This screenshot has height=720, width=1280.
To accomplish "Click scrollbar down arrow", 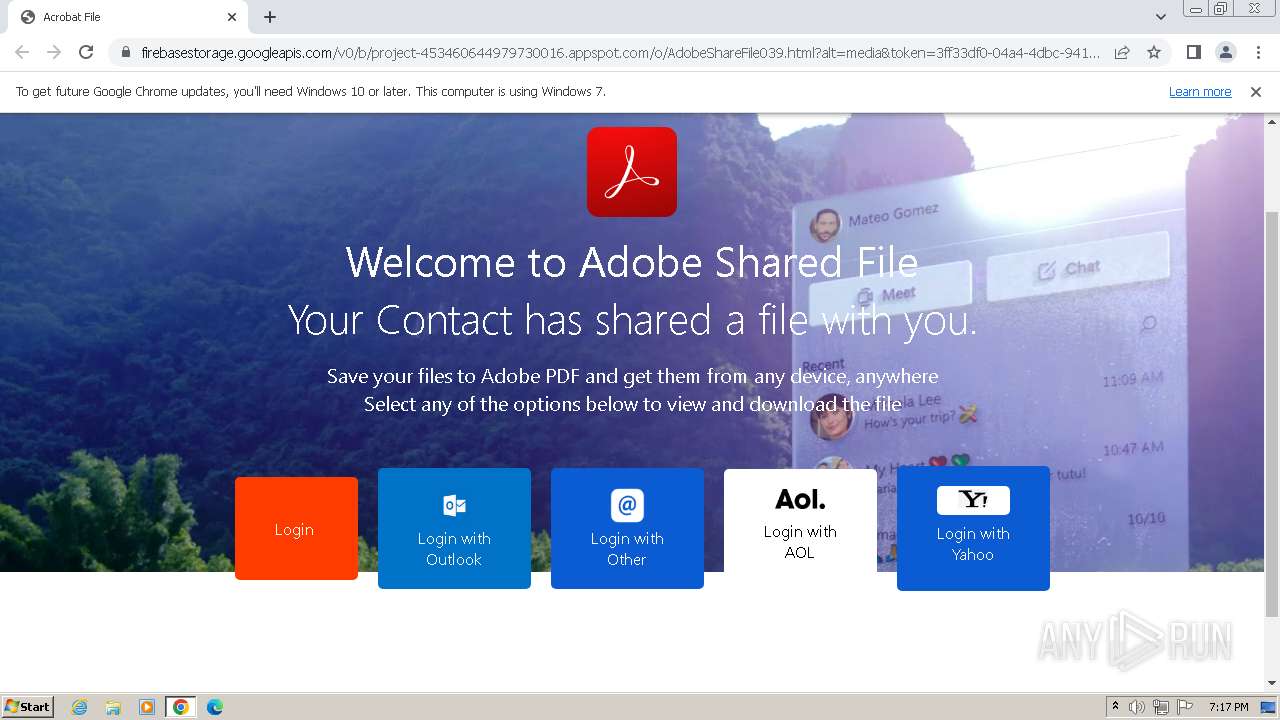I will [1272, 683].
